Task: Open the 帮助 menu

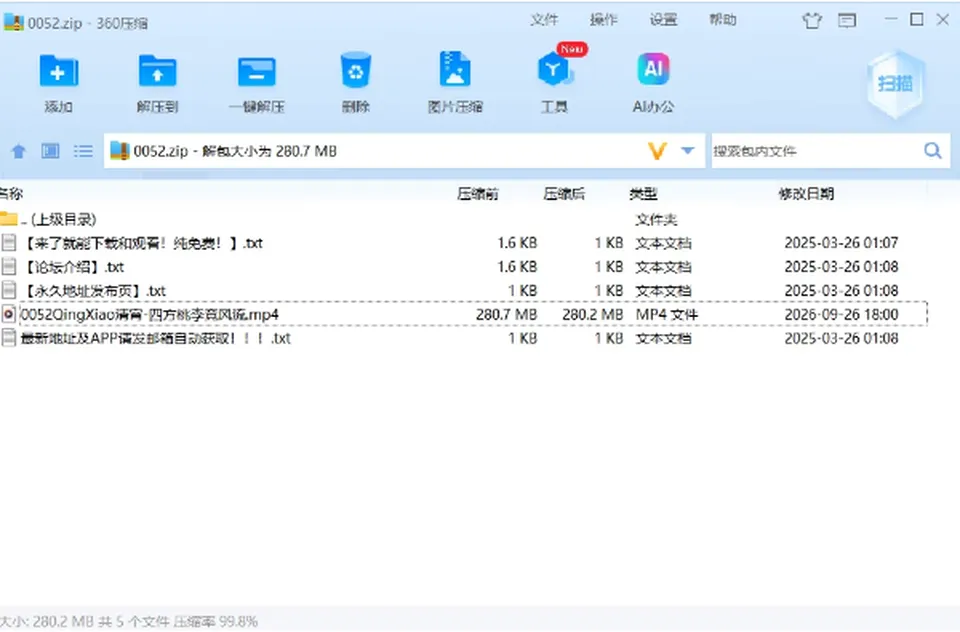Action: tap(723, 20)
